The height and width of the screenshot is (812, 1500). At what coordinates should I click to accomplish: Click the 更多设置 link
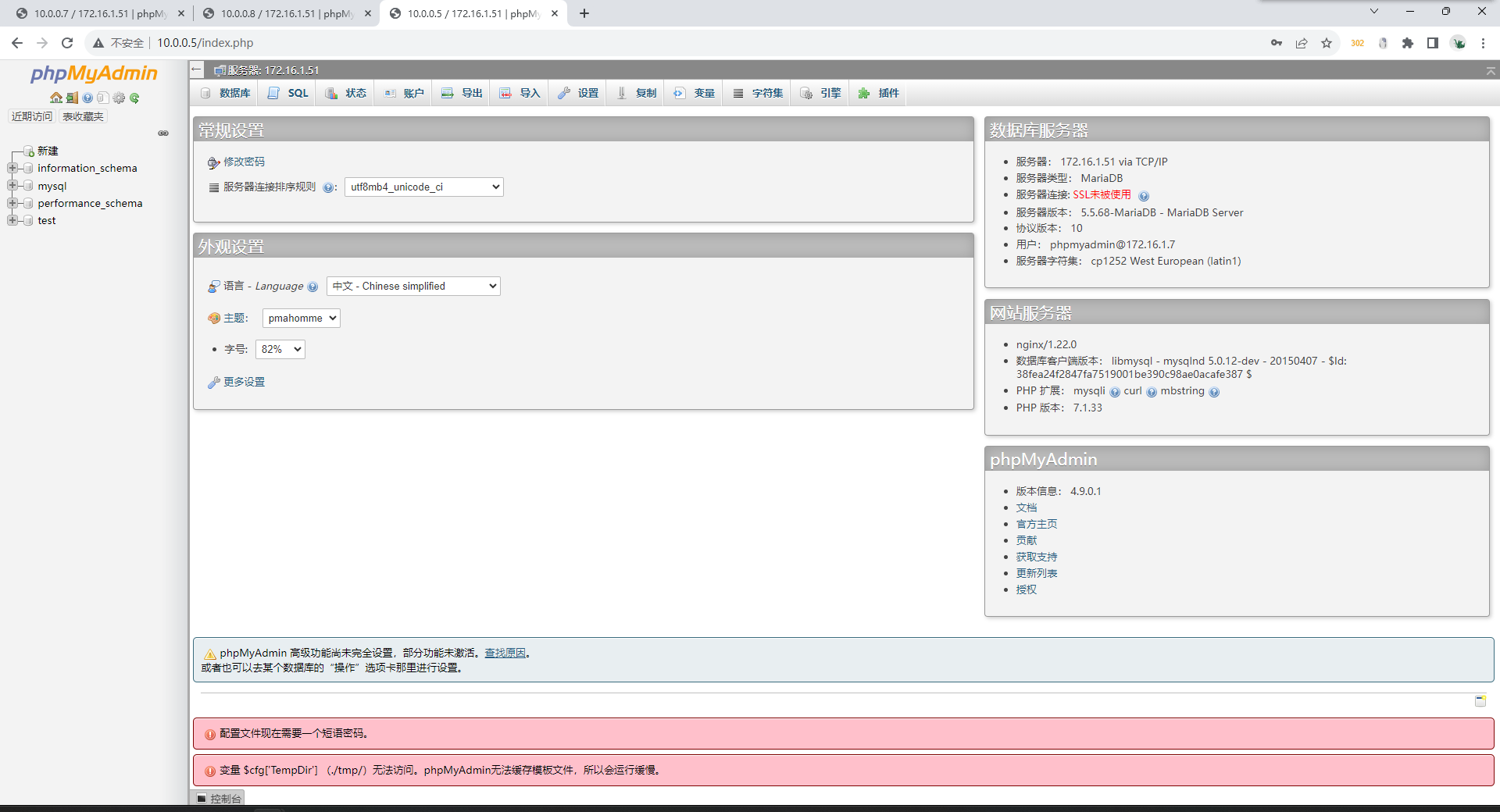pos(244,382)
